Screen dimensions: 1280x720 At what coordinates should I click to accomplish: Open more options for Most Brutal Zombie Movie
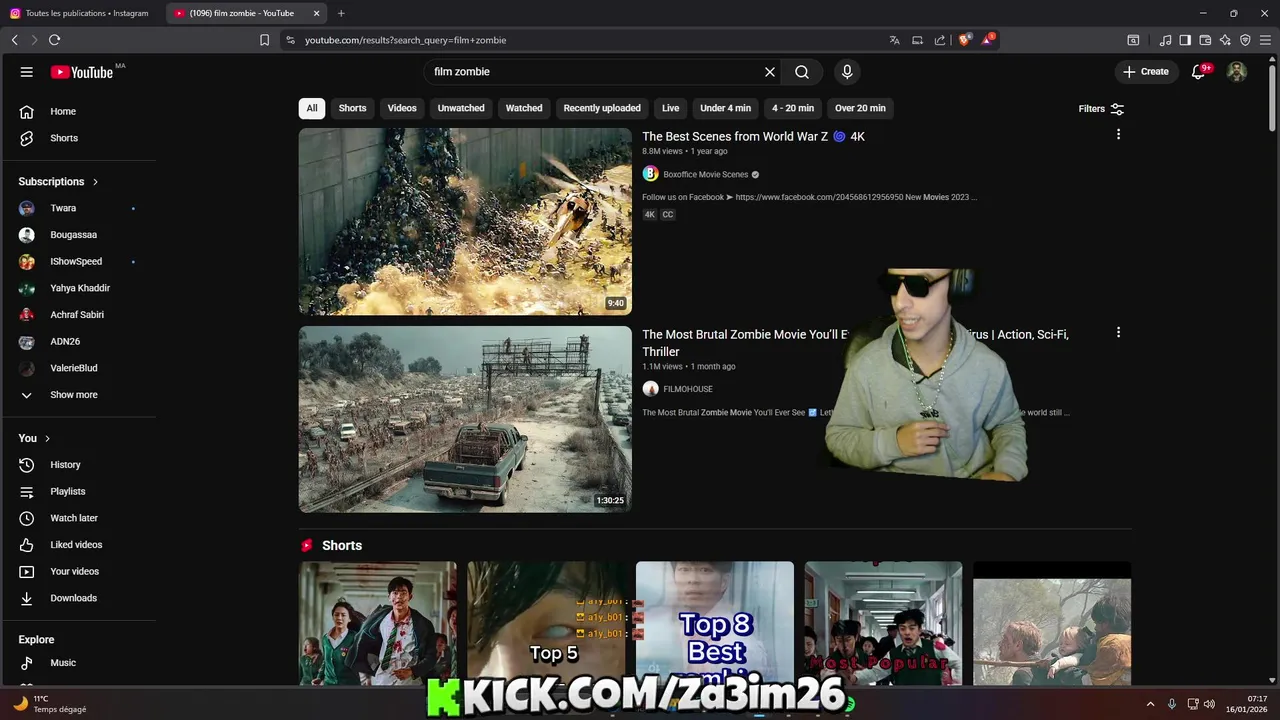coord(1118,332)
